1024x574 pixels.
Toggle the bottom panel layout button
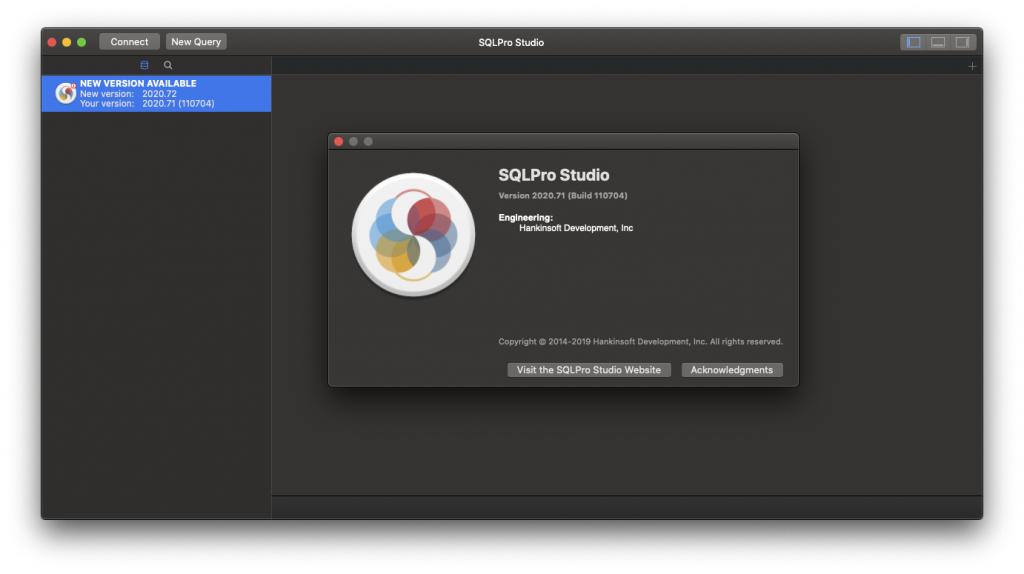938,42
